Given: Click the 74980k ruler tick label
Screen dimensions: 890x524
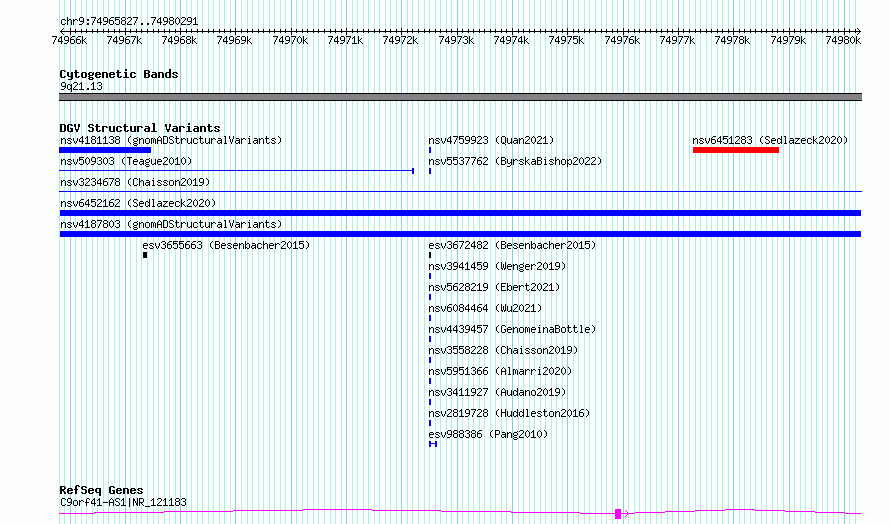Looking at the screenshot, I should click(x=843, y=40).
